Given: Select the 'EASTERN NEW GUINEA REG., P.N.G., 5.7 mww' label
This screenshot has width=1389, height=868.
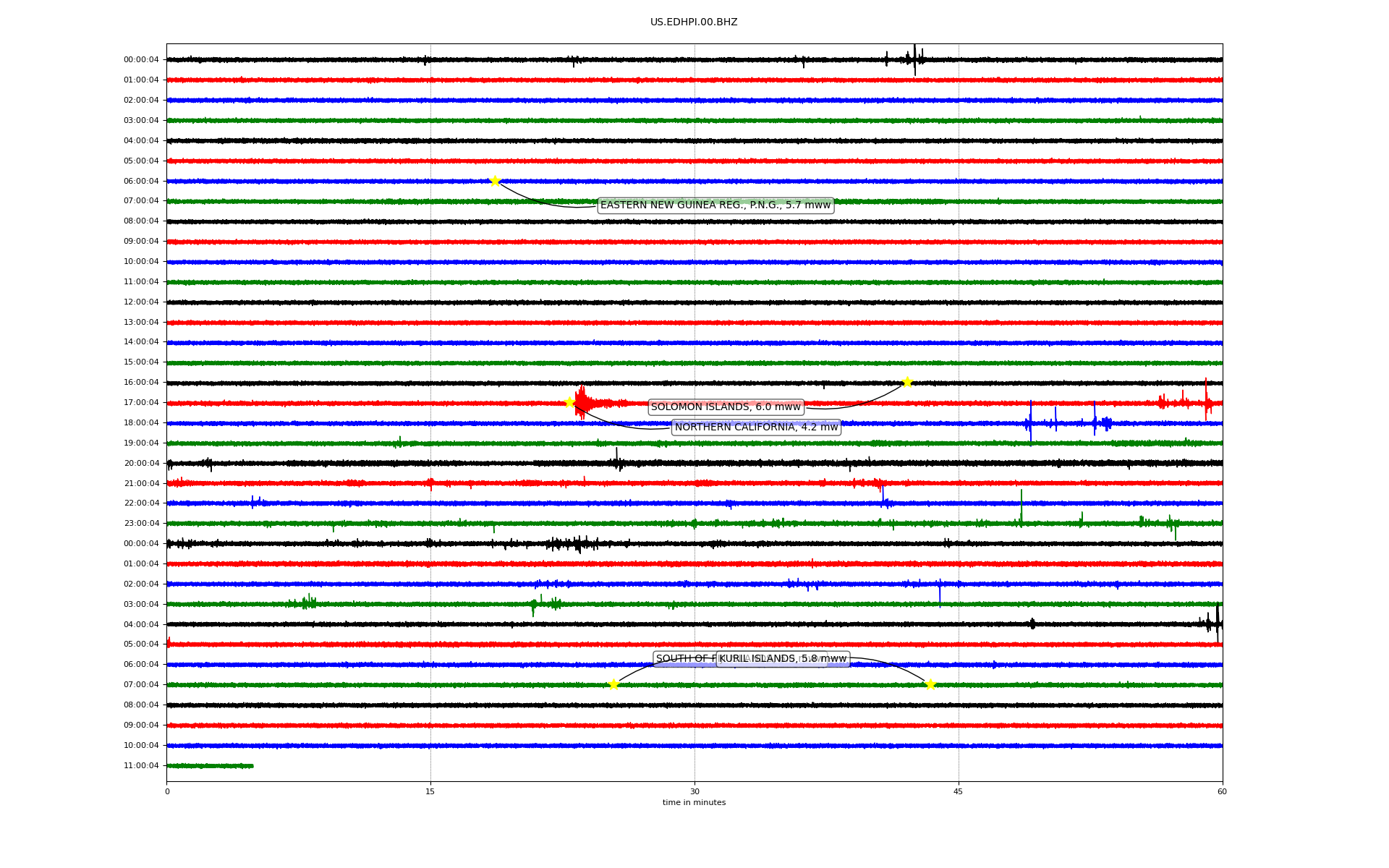Looking at the screenshot, I should click(715, 205).
